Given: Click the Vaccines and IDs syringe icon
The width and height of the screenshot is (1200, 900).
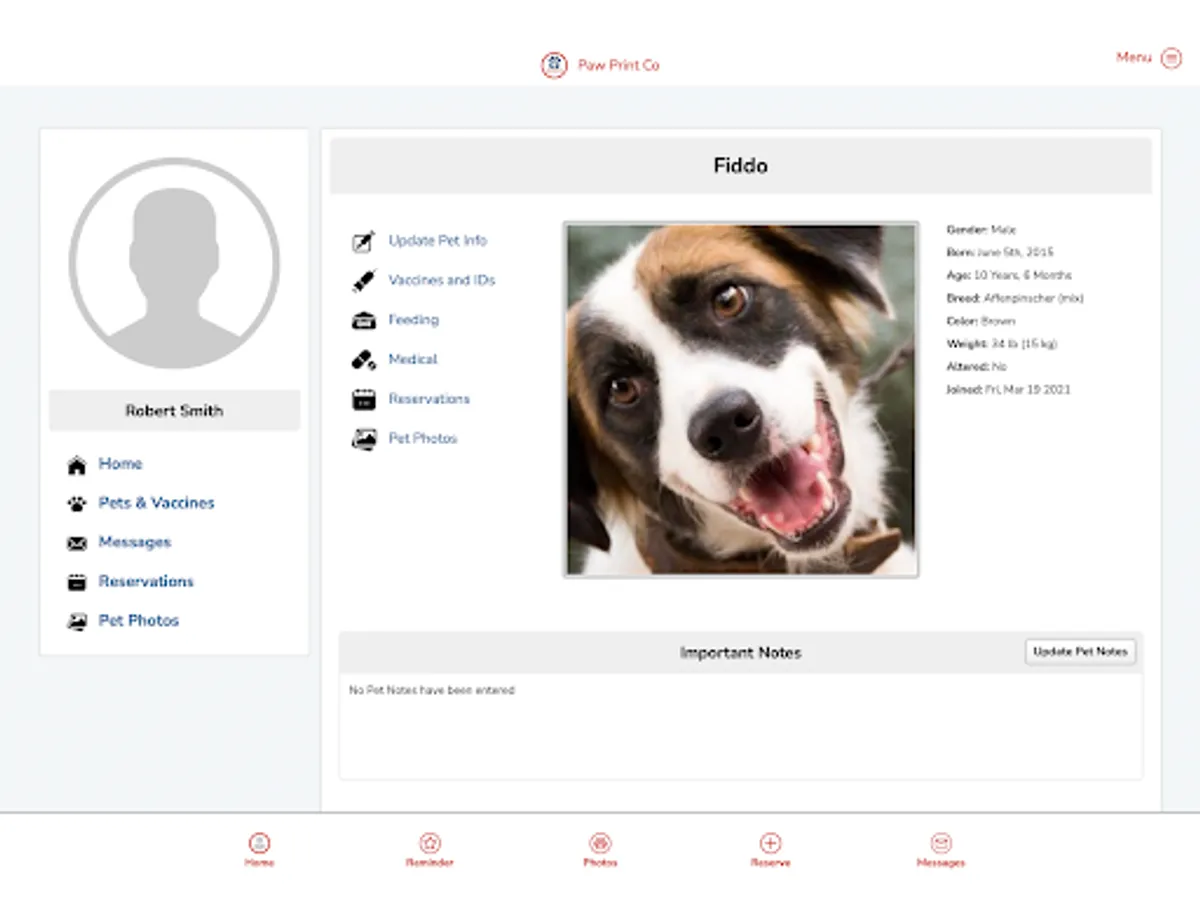Looking at the screenshot, I should [363, 280].
